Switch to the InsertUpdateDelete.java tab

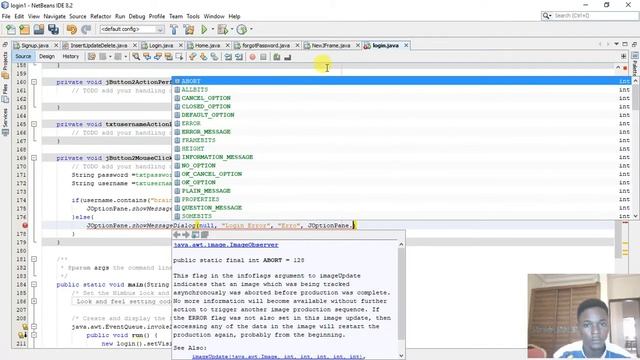click(99, 45)
